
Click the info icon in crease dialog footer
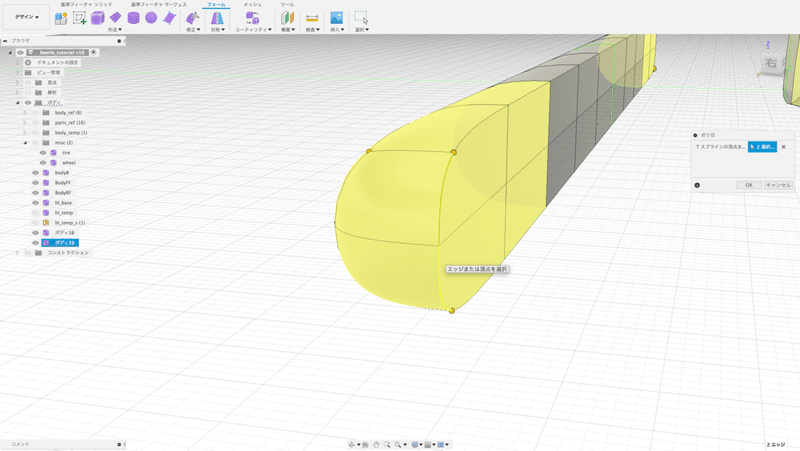[x=697, y=185]
